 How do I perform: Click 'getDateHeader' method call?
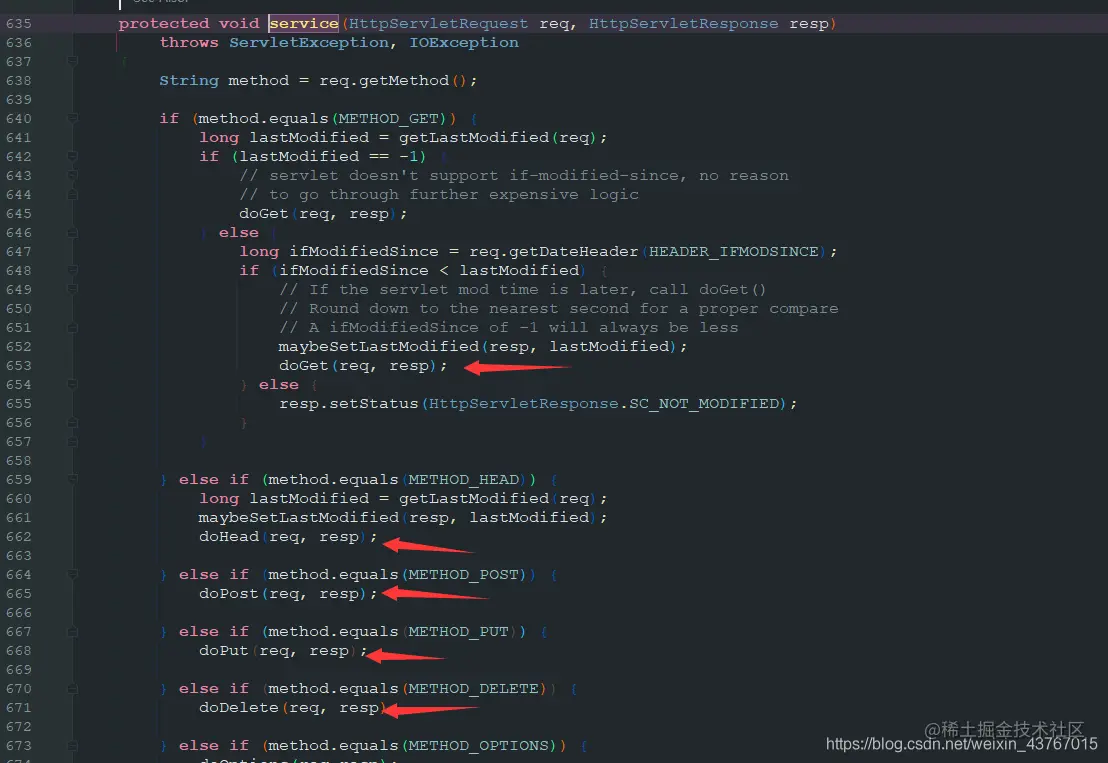(573, 252)
